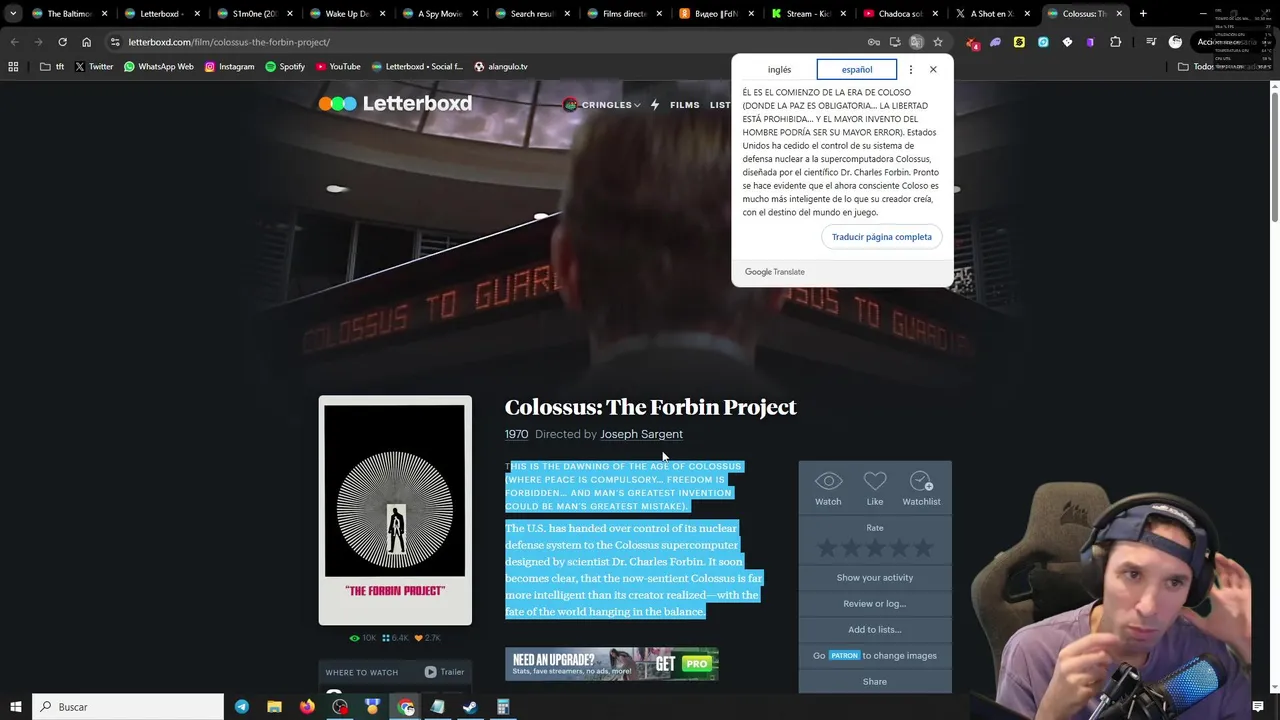Open Twitter bookmark
This screenshot has width=1280, height=720.
click(x=93, y=66)
